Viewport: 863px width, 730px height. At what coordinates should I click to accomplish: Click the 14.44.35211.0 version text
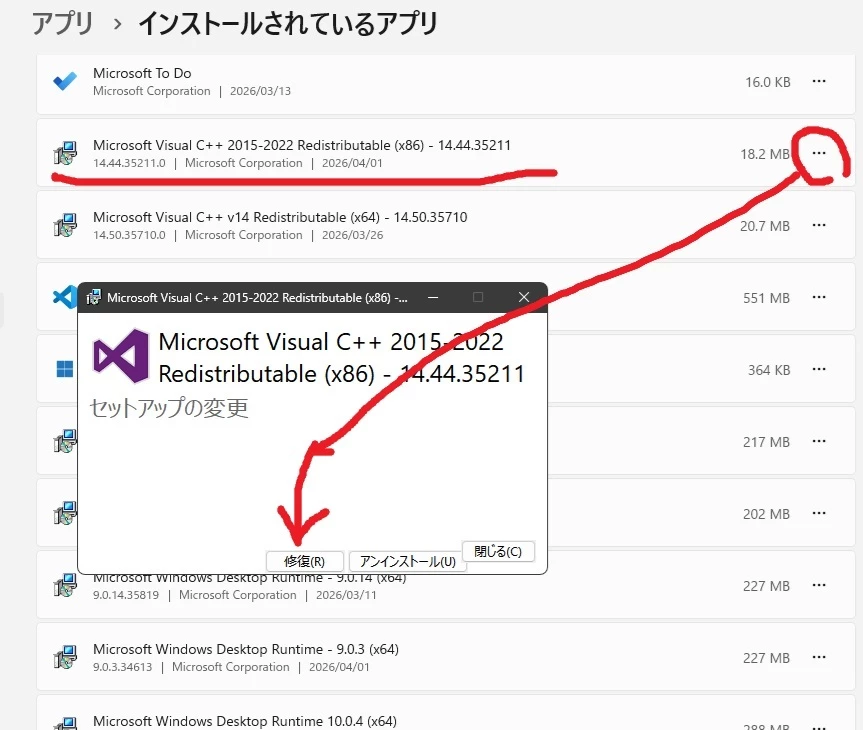tap(129, 163)
